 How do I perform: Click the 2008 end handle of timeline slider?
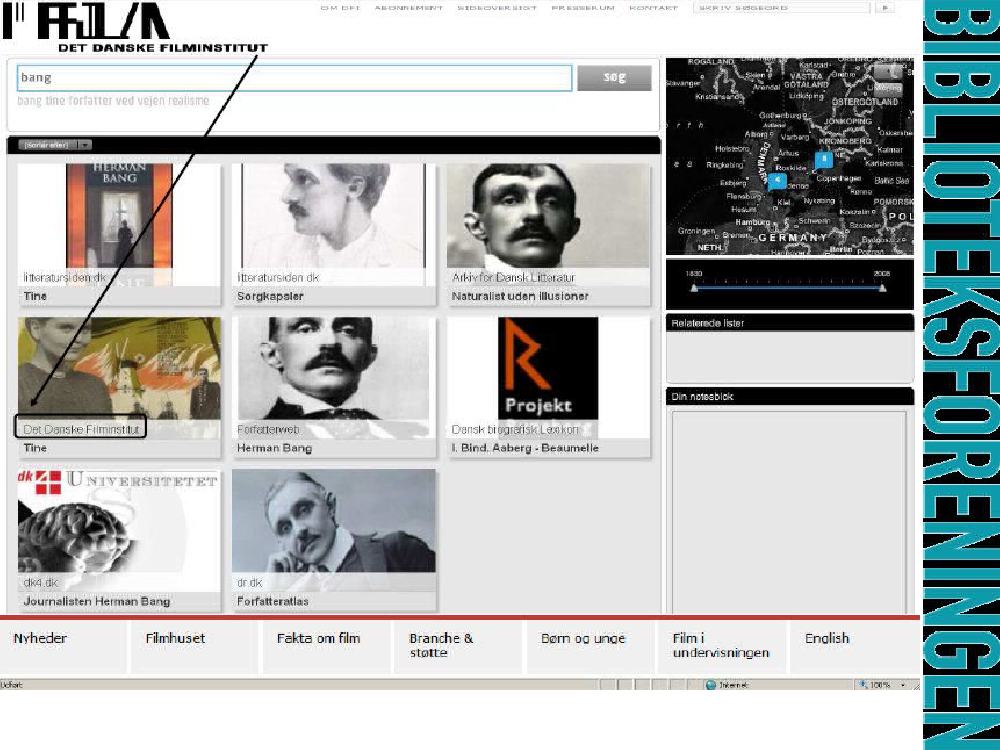click(883, 288)
